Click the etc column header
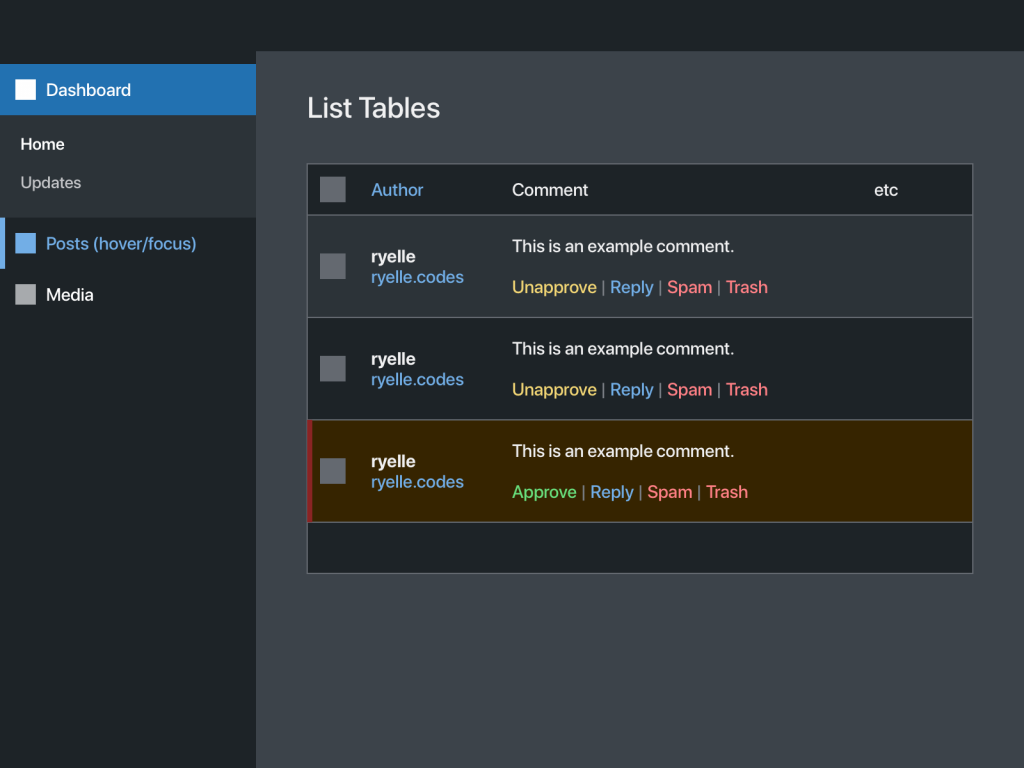 tap(886, 190)
